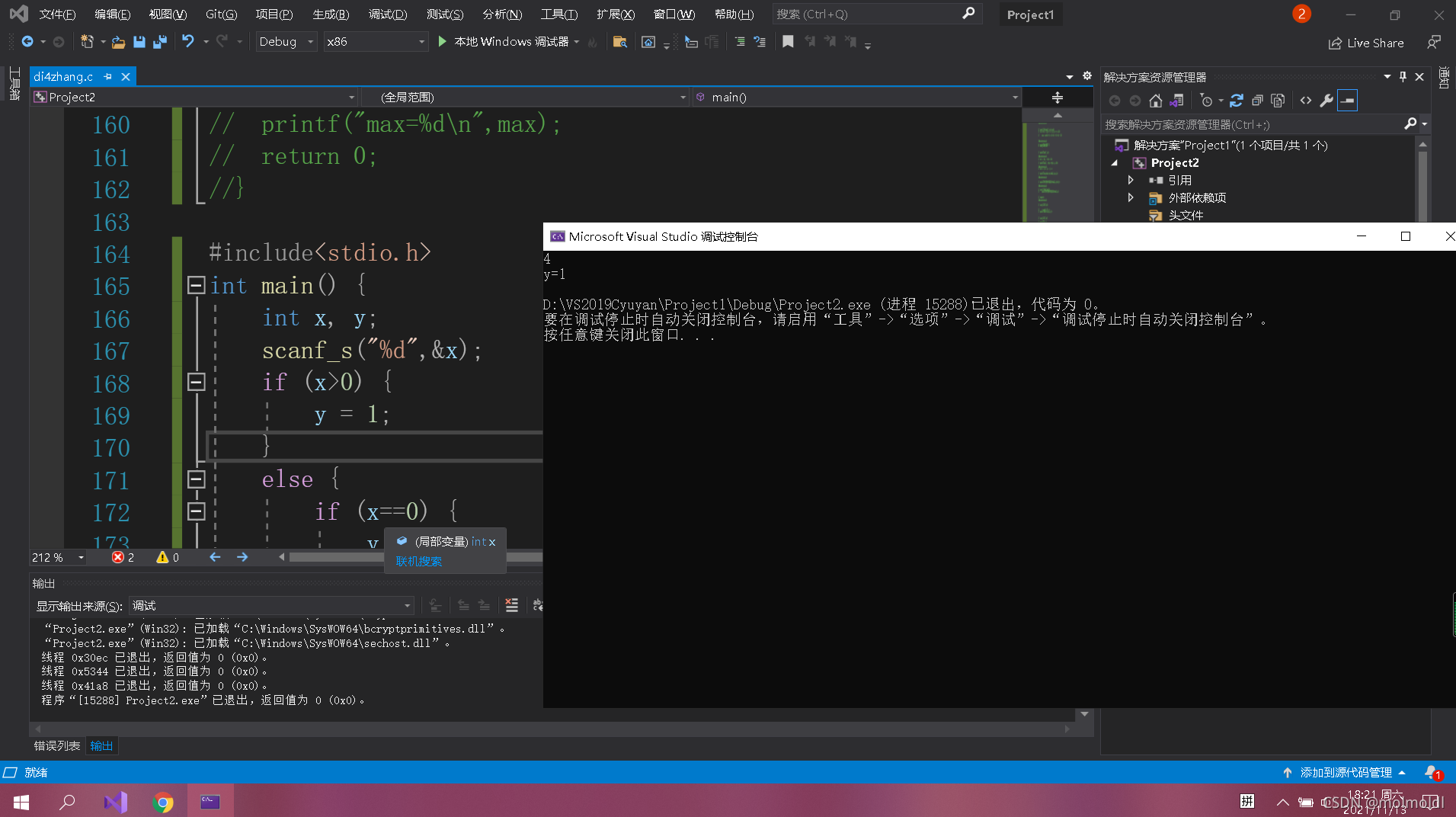Click the uncomment selected lines icon
The image size is (1456, 817).
760,42
